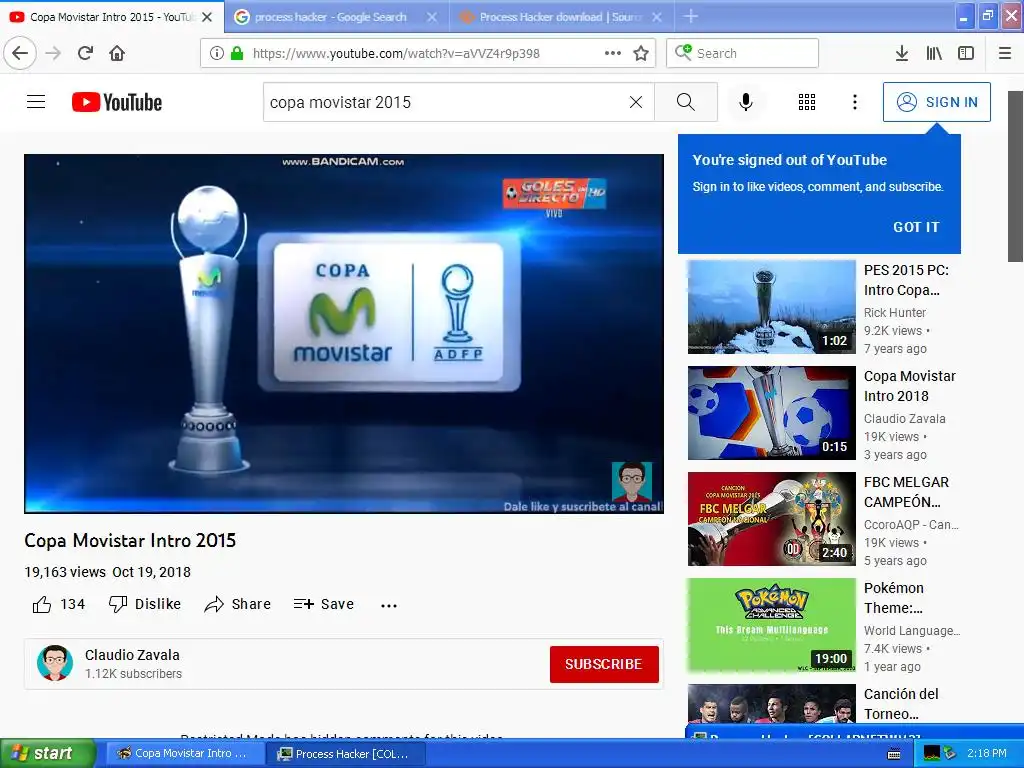The image size is (1024, 768).
Task: Open the YouTube apps grid
Action: (807, 102)
